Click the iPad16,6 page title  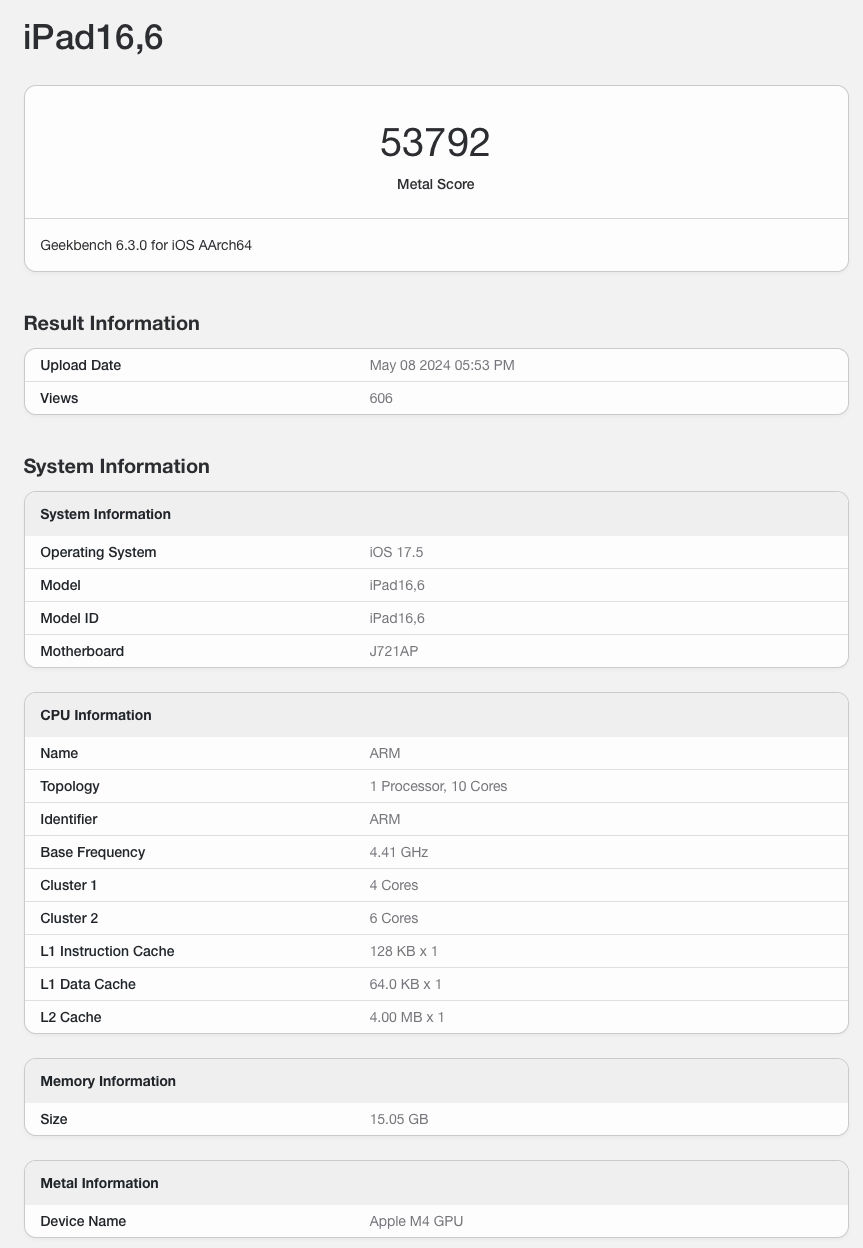tap(93, 38)
